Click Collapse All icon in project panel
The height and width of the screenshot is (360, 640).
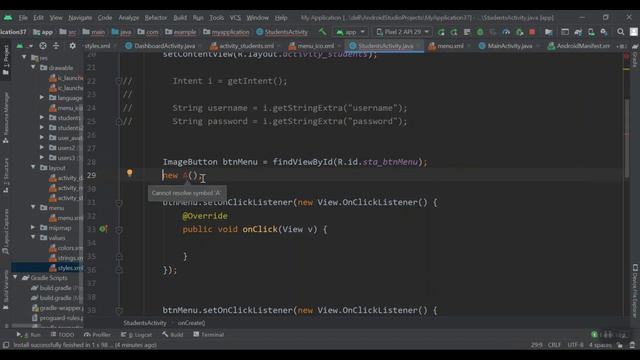(x=56, y=46)
